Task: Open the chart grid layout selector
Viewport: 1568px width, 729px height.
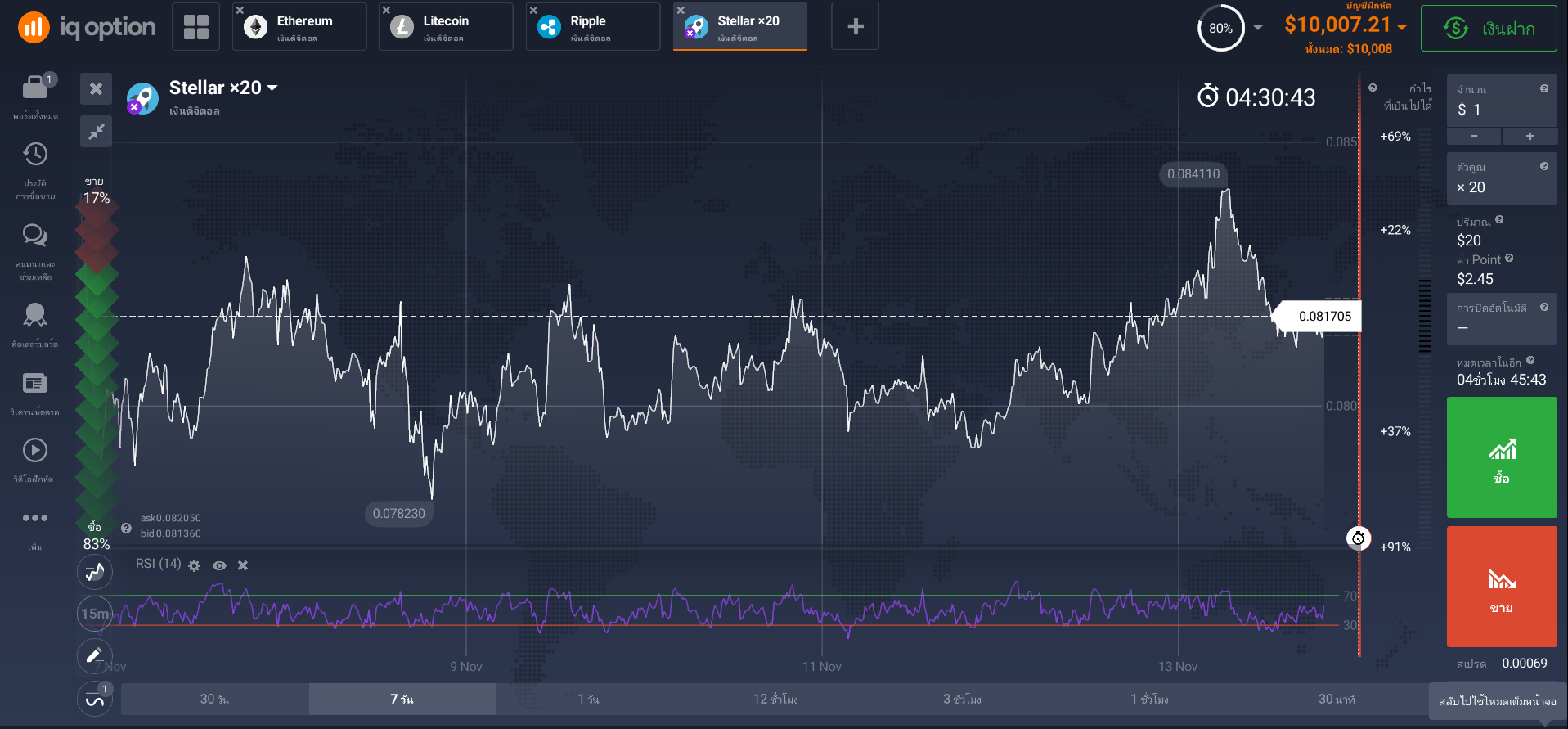Action: coord(196,27)
